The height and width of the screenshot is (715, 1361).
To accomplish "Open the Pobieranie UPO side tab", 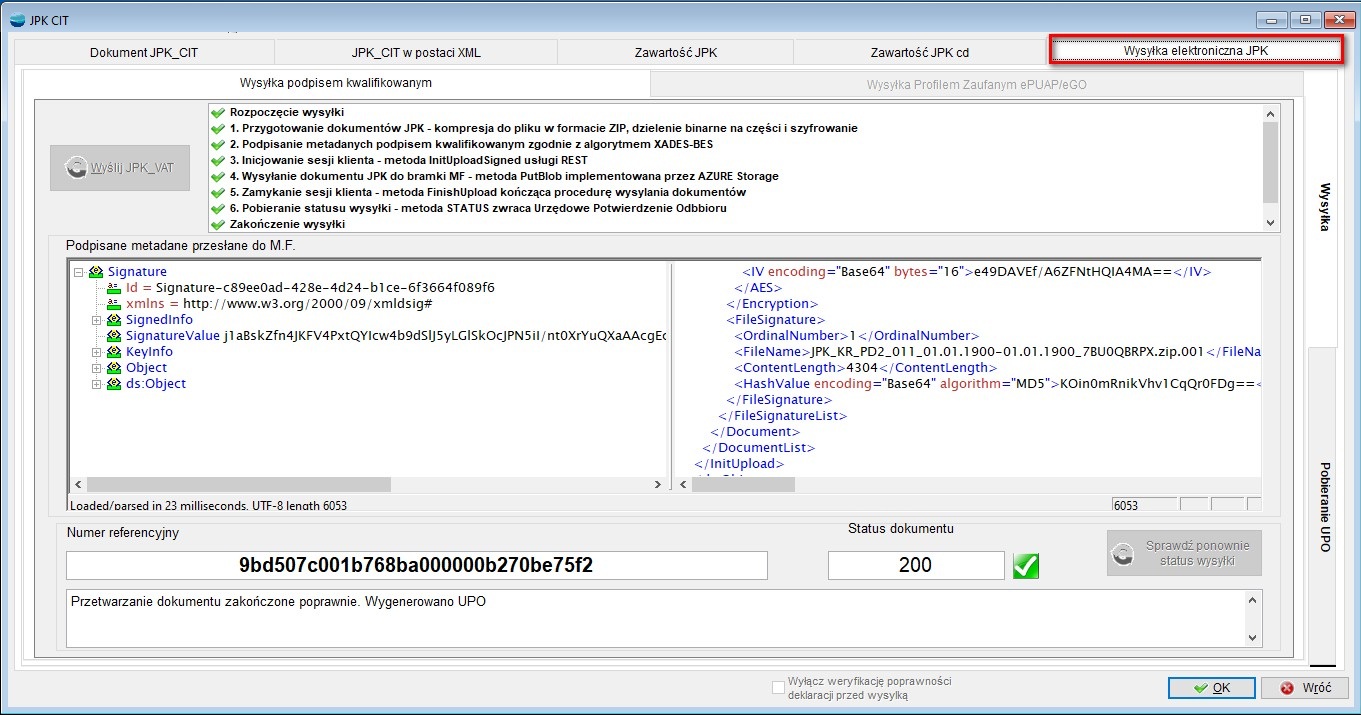I will (1323, 506).
